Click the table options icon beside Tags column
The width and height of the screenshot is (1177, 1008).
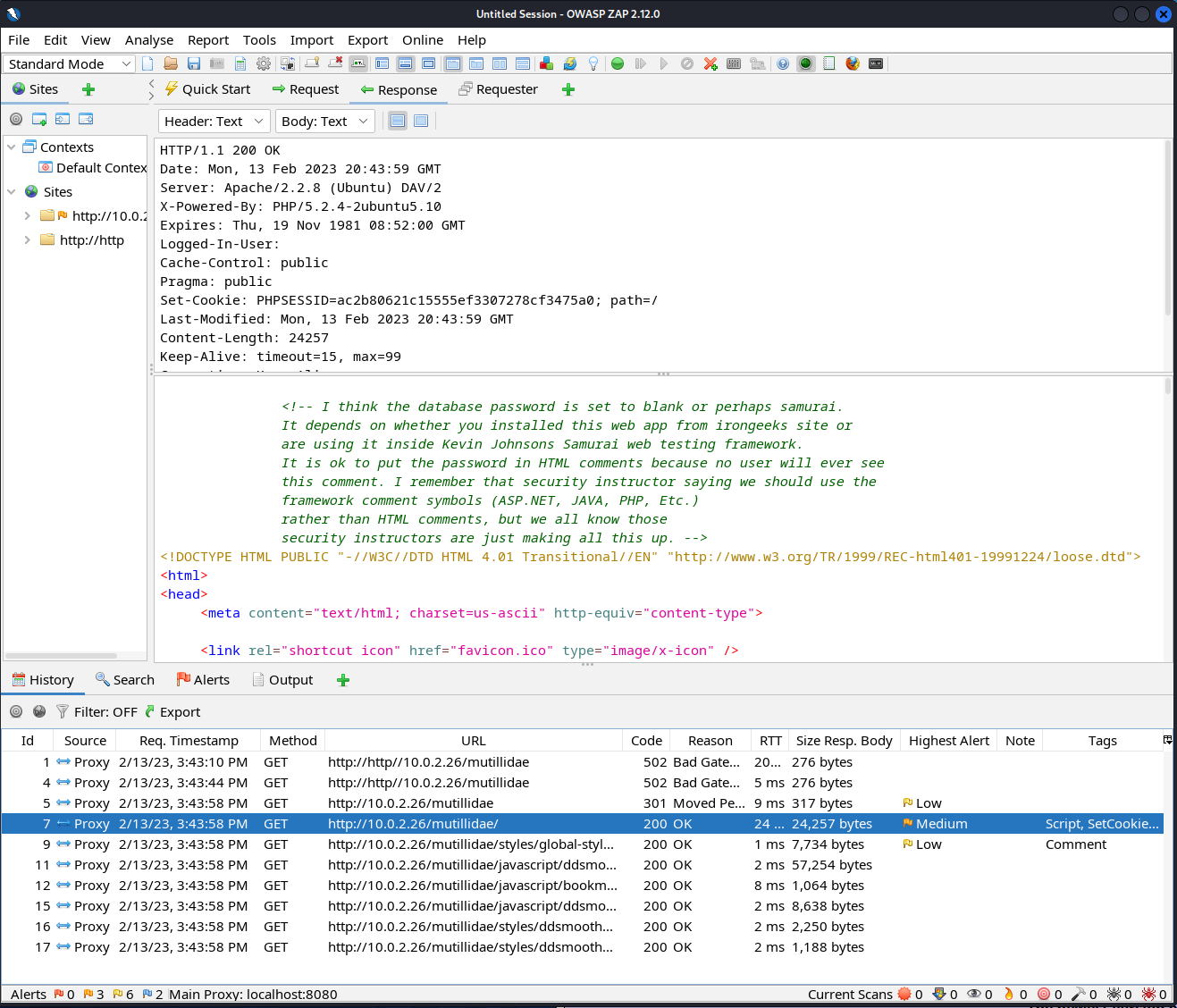pyautogui.click(x=1167, y=740)
